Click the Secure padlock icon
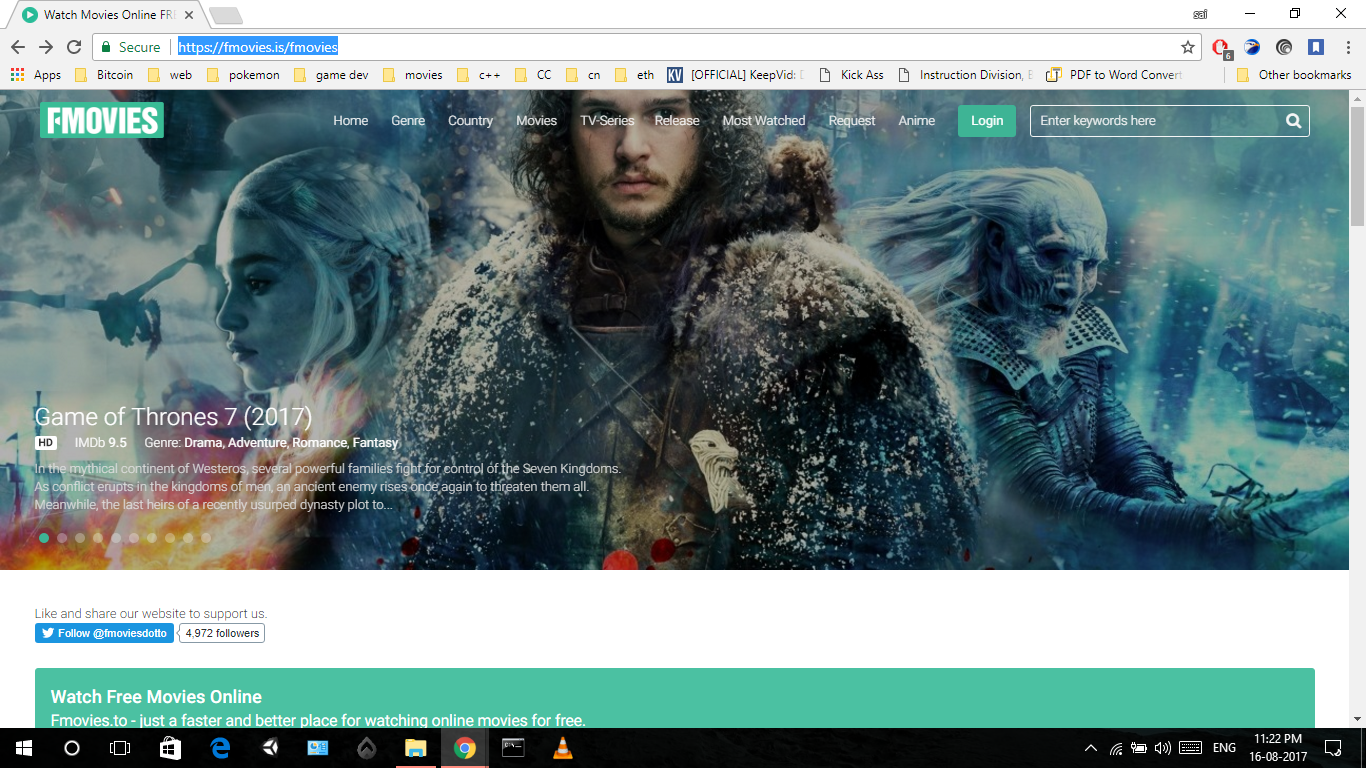Viewport: 1366px width, 768px height. [106, 47]
